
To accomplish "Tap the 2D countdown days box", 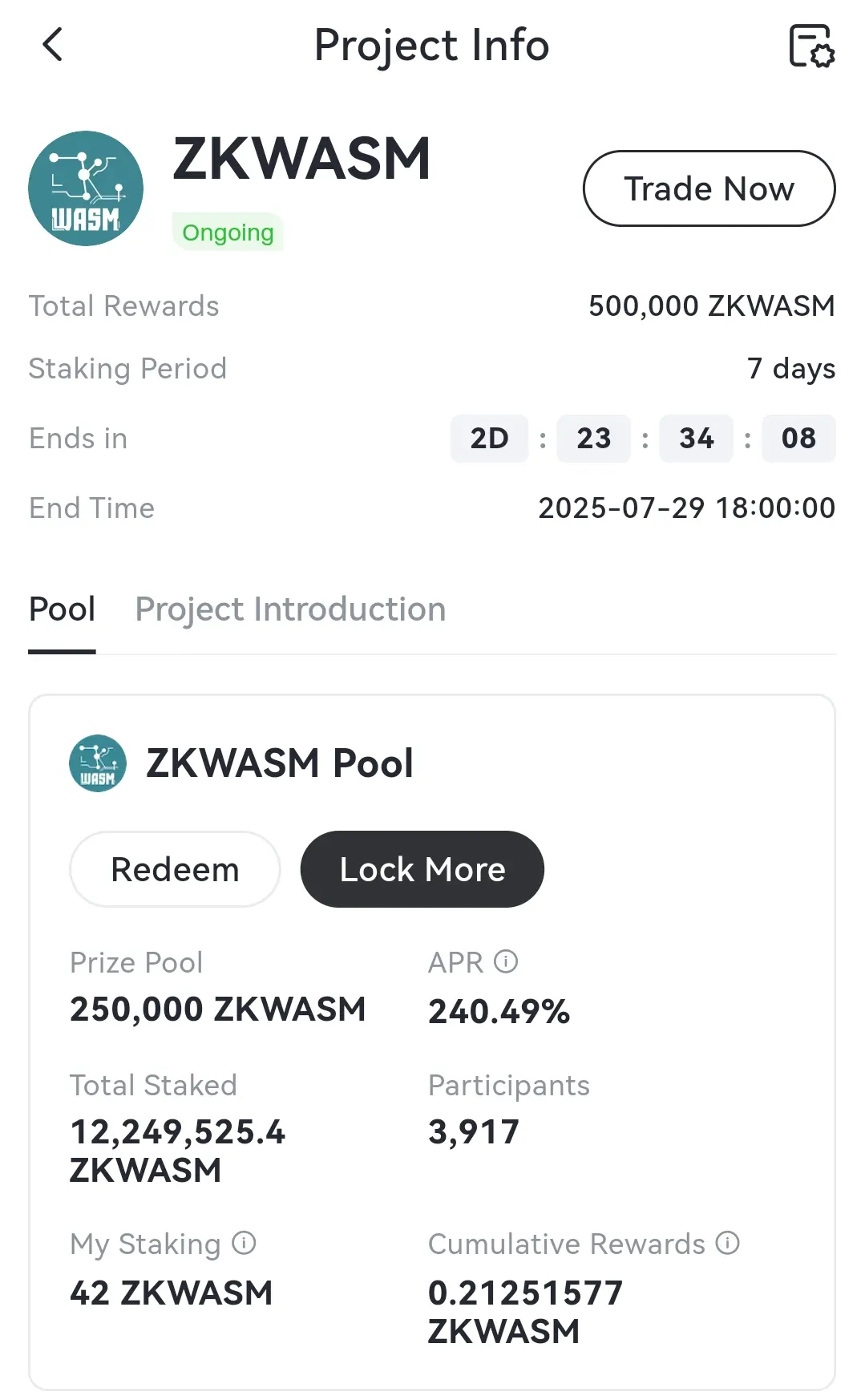I will click(489, 439).
